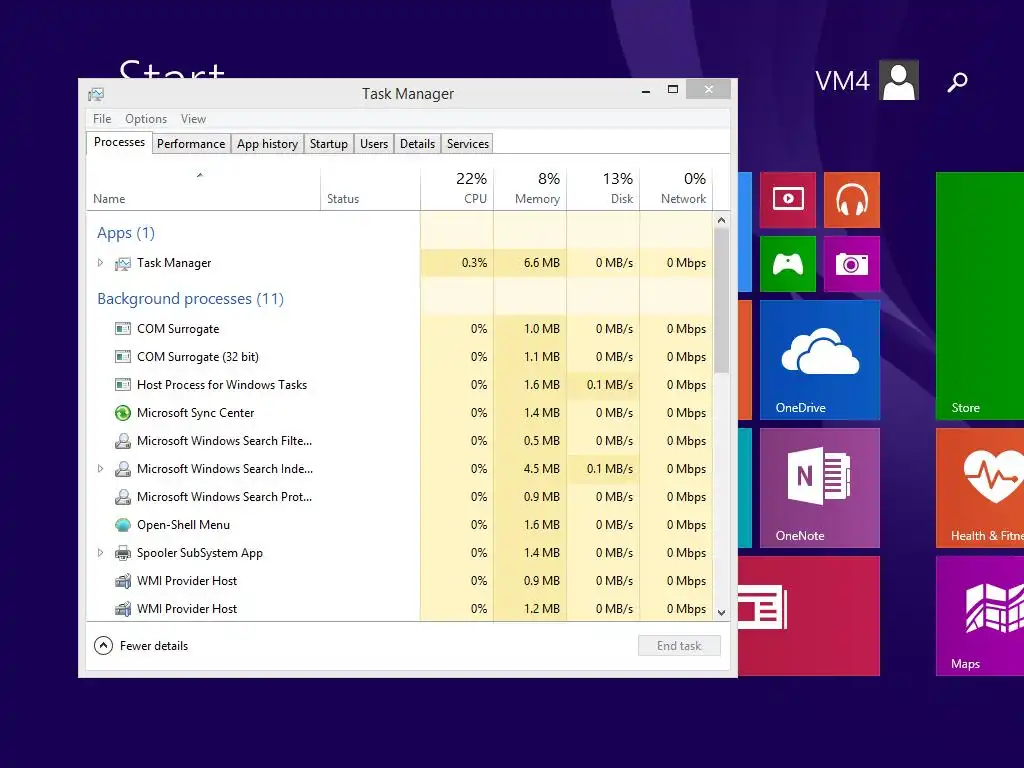Expand Microsoft Windows Search Indexer row
Screen dimensions: 1024x768
[100, 468]
